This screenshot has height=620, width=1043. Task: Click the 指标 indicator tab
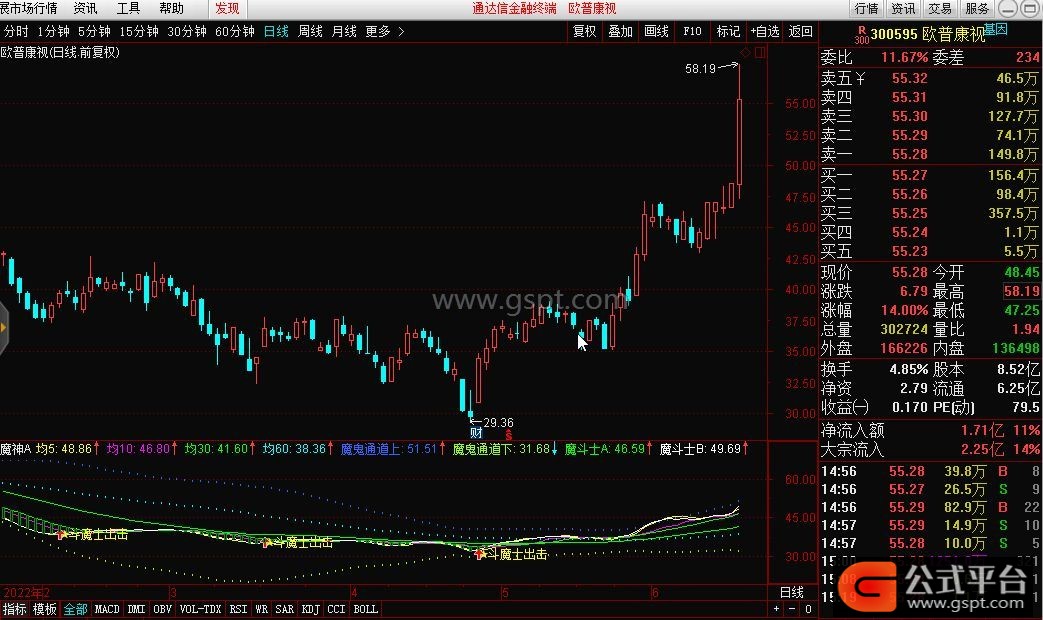(15, 609)
